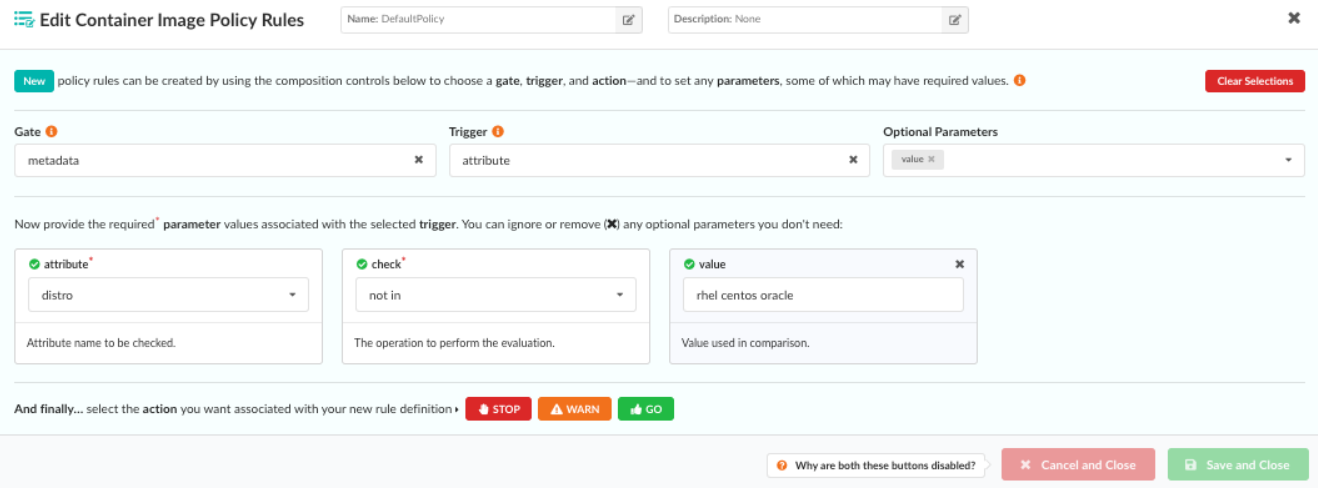Click the edit icon beside policy Name
1318x488 pixels.
coord(628,20)
